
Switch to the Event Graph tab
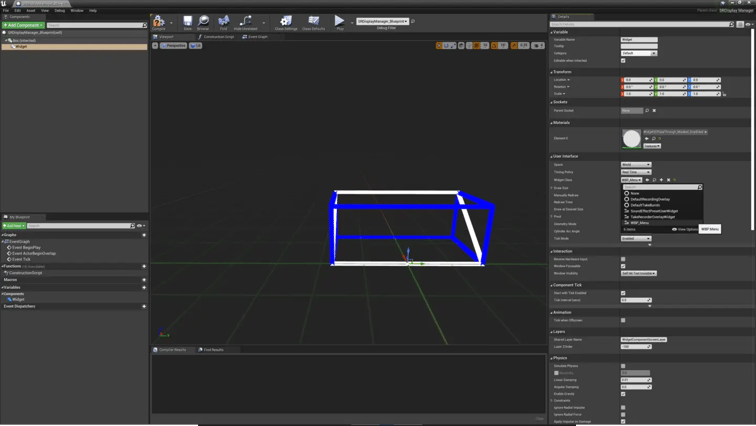coord(255,37)
